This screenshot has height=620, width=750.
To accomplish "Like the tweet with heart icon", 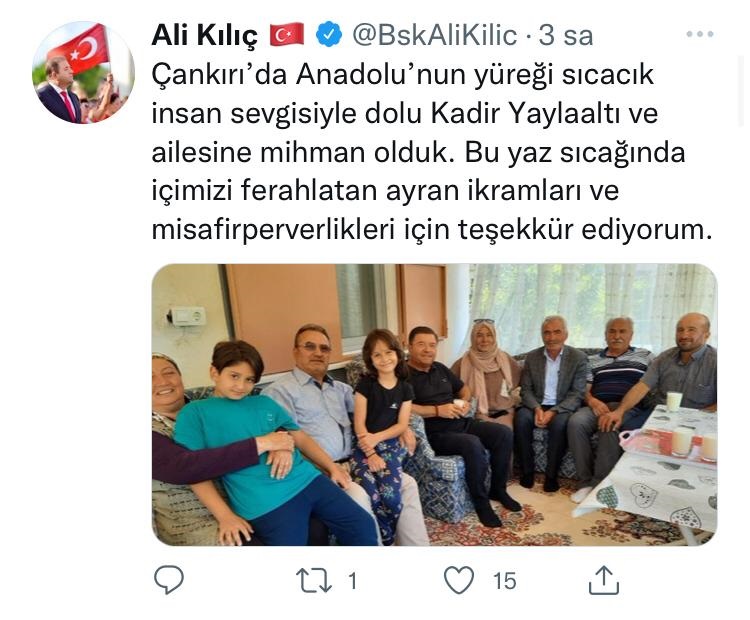I will (459, 580).
